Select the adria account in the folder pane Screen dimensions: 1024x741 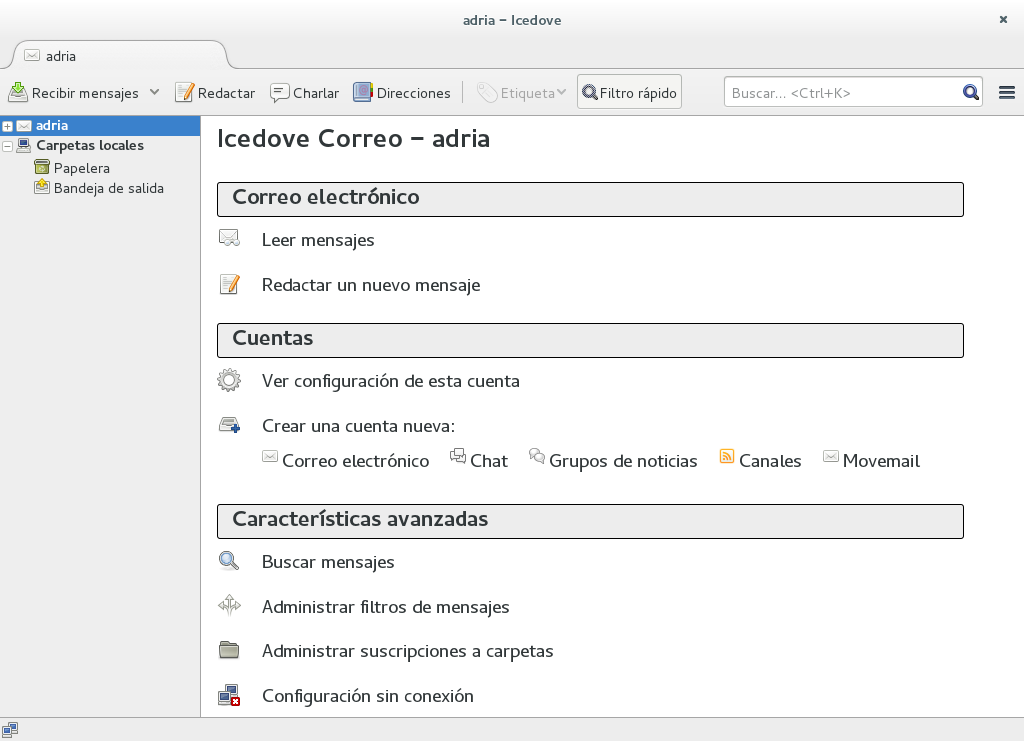tap(100, 125)
